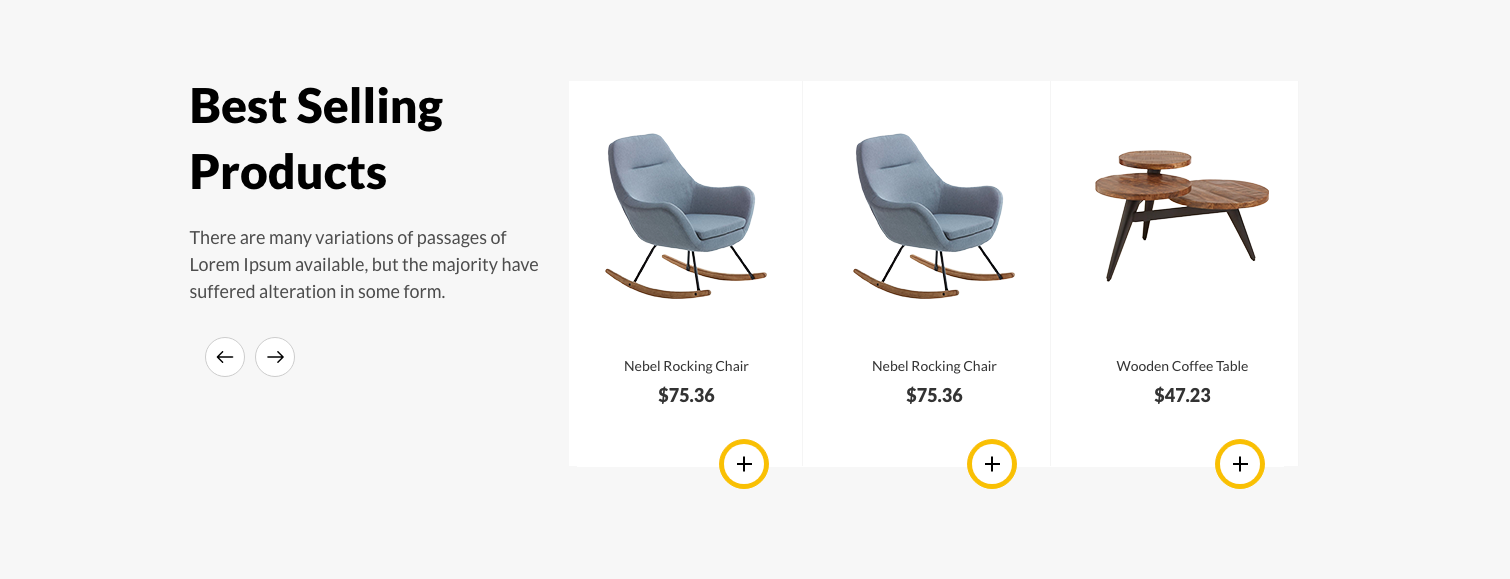Click the 'Products' word in heading
Viewport: 1510px width, 579px height.
pos(288,172)
